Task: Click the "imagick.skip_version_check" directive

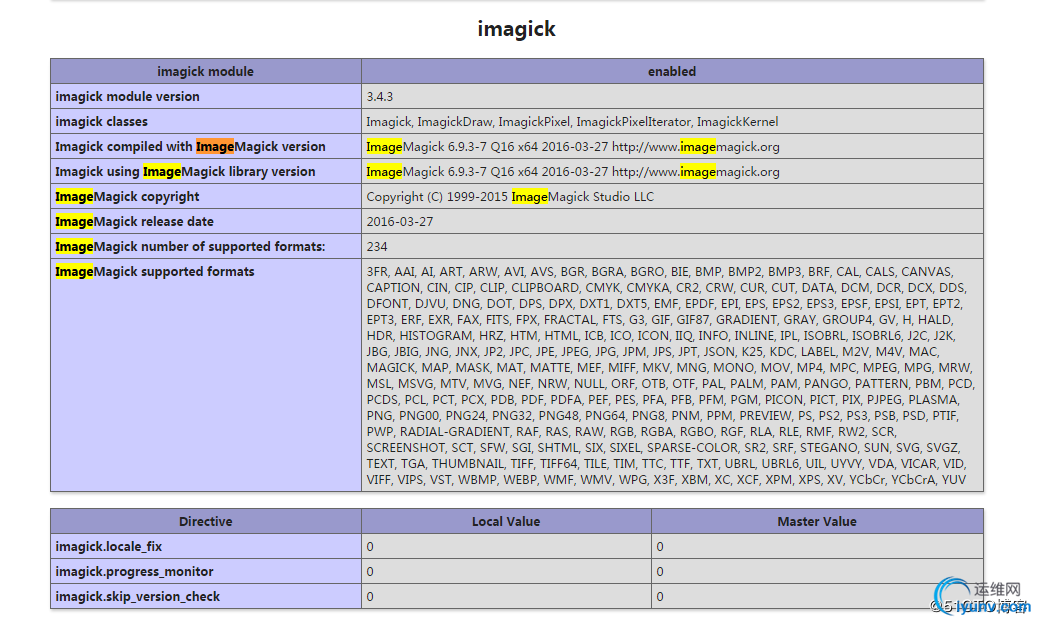Action: tap(138, 597)
